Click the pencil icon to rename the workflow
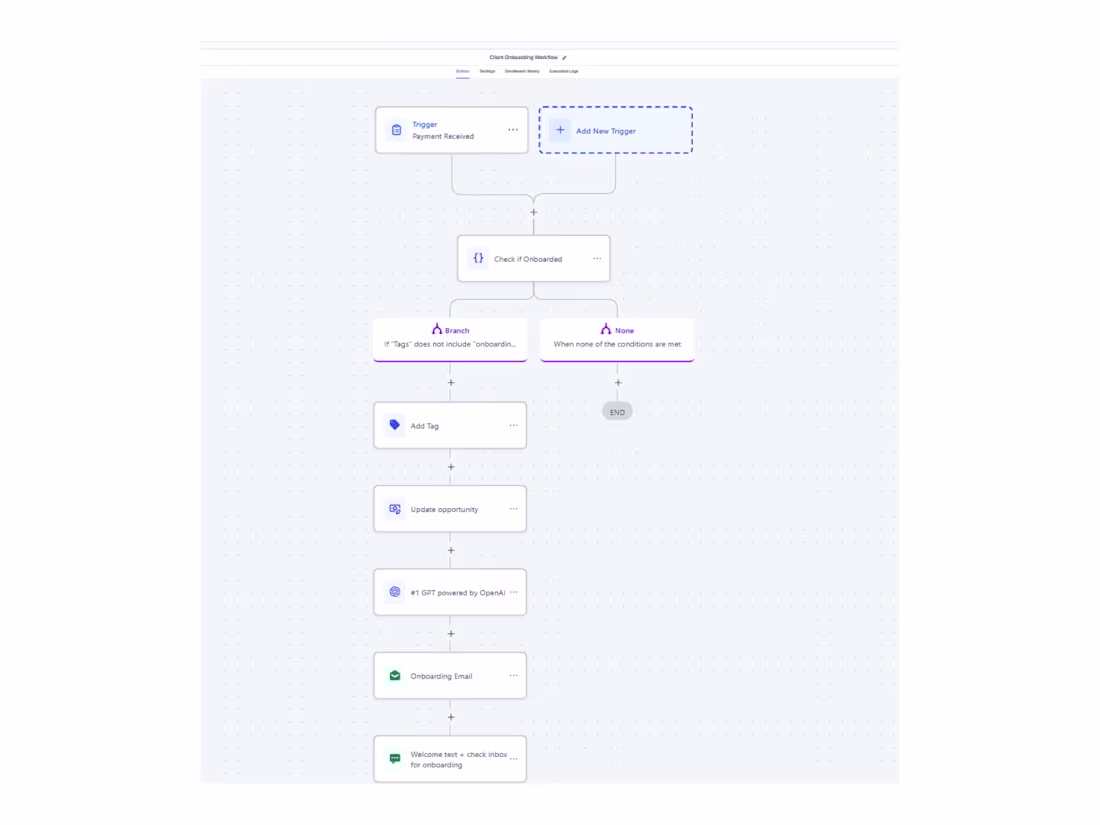 [566, 57]
